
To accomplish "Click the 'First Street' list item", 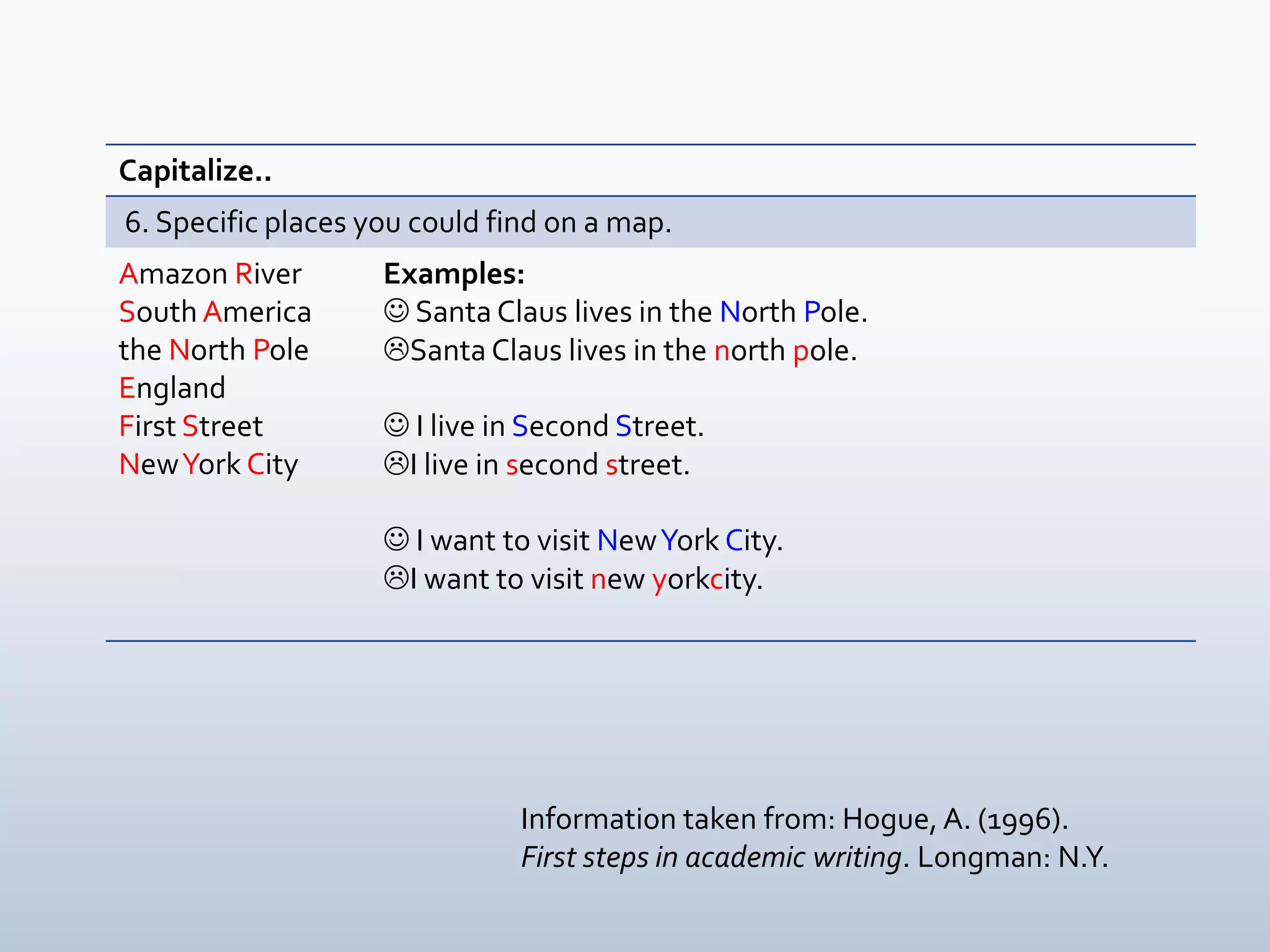I will pos(190,426).
